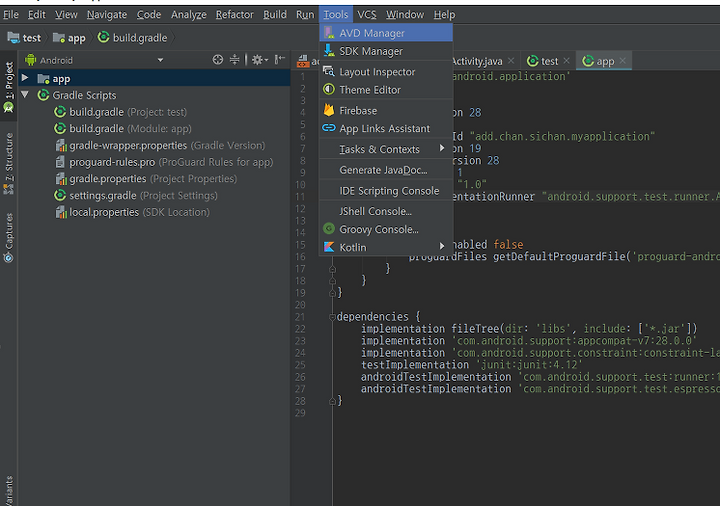Click scroll from source target icon
Screen dimensions: 720x506
(218, 60)
